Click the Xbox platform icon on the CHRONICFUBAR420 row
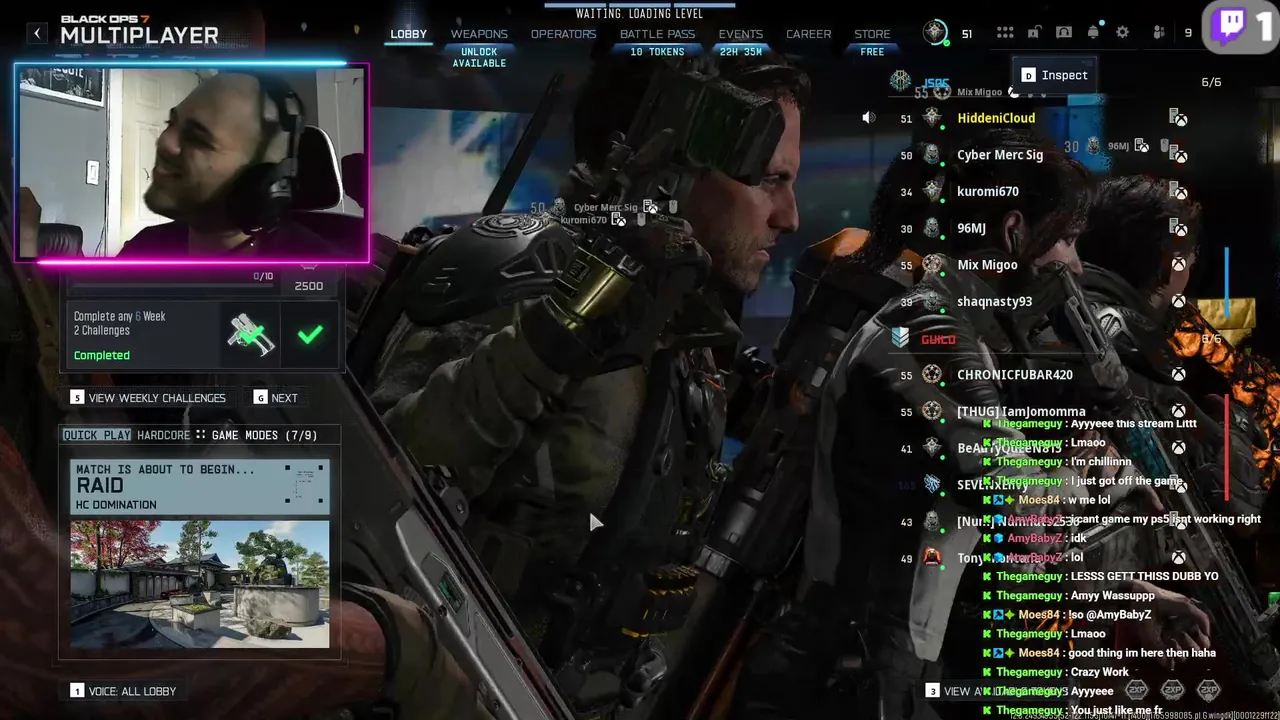 coord(1179,375)
